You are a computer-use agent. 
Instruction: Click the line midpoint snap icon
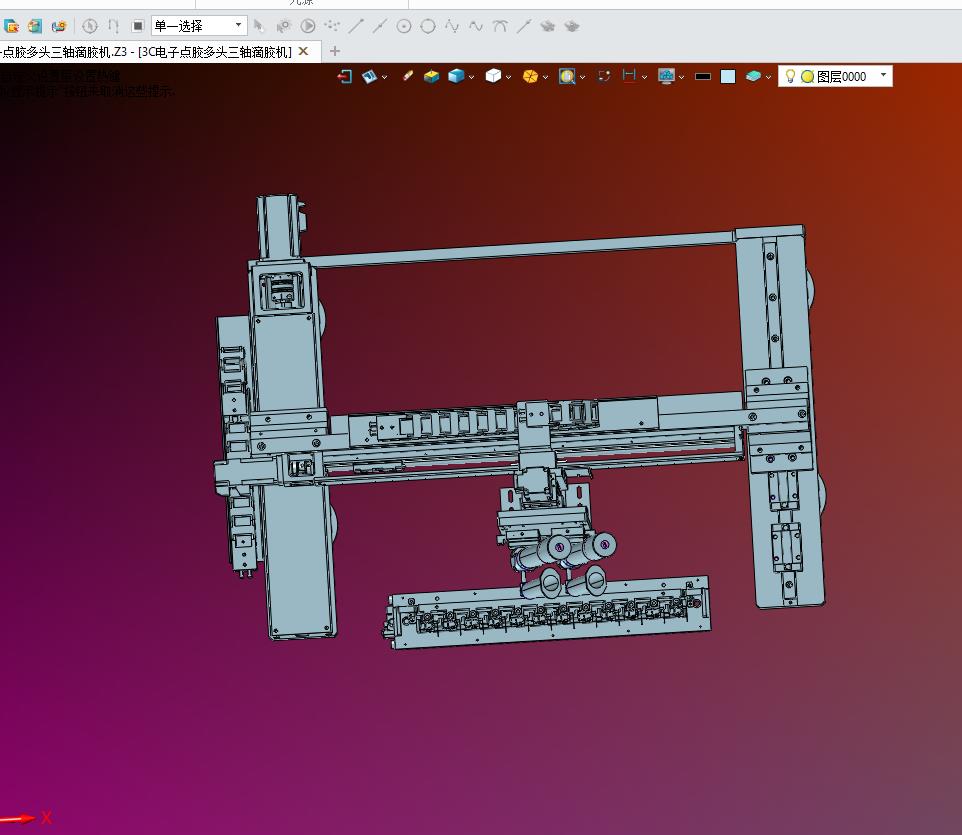click(x=380, y=26)
